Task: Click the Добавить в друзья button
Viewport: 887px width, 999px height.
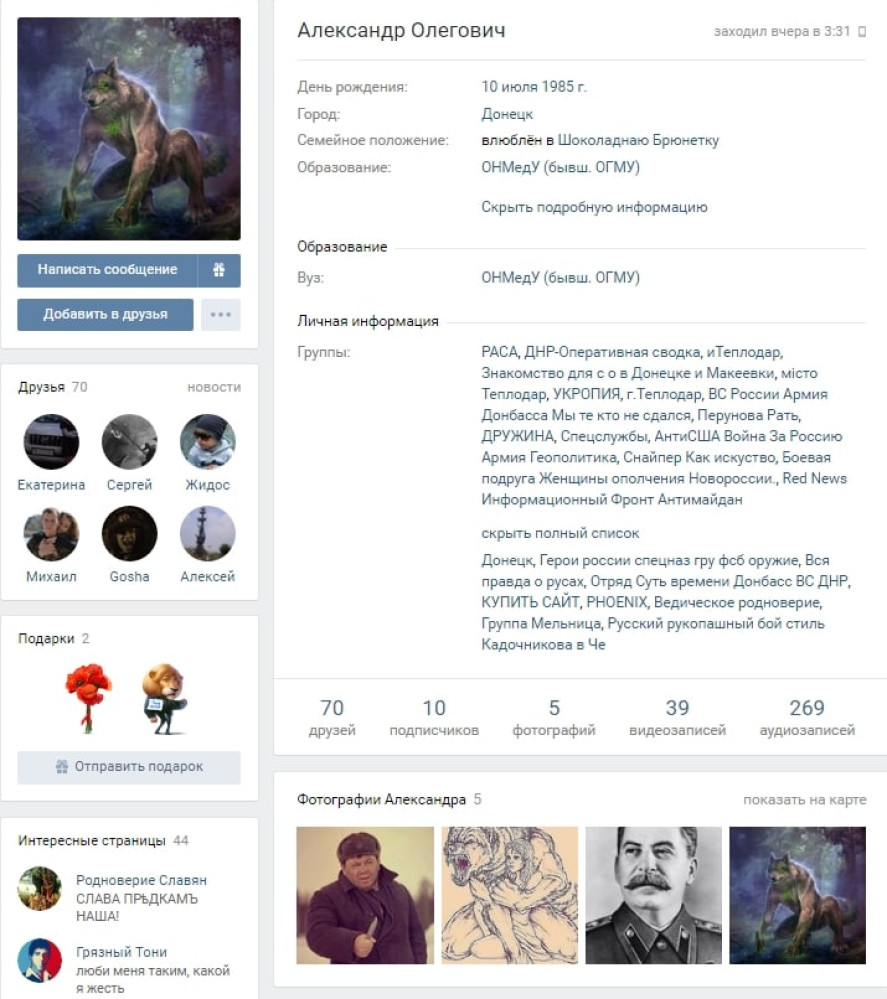Action: [x=105, y=315]
